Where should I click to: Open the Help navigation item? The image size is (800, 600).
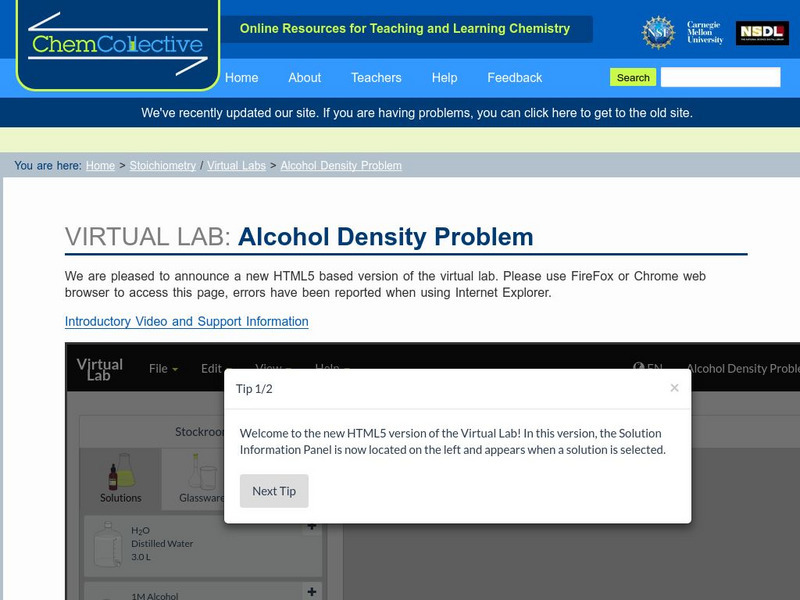(444, 78)
